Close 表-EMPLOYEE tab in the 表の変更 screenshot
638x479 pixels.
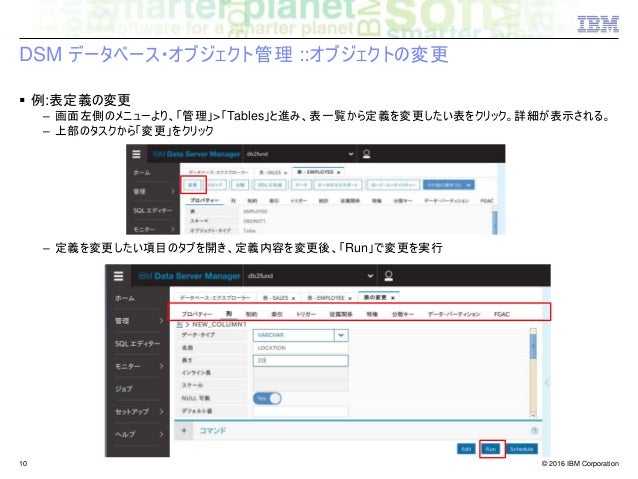click(x=350, y=298)
